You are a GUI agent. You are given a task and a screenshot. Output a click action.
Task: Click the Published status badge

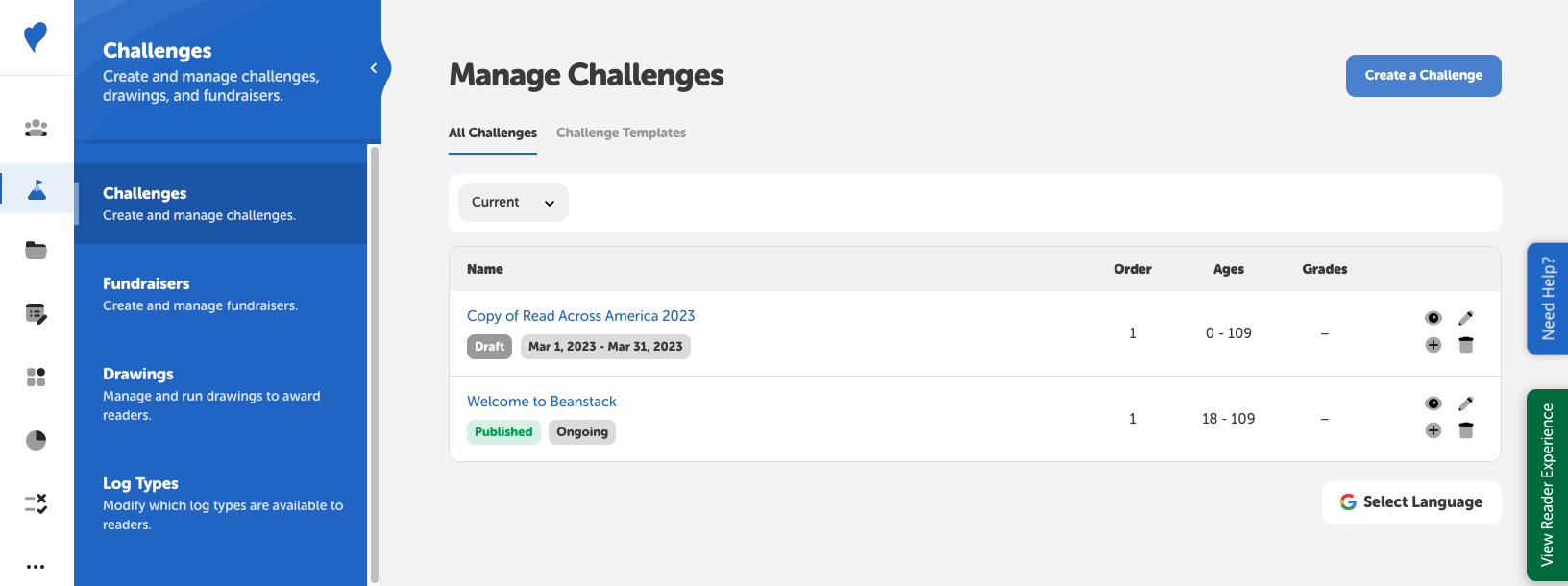[503, 432]
